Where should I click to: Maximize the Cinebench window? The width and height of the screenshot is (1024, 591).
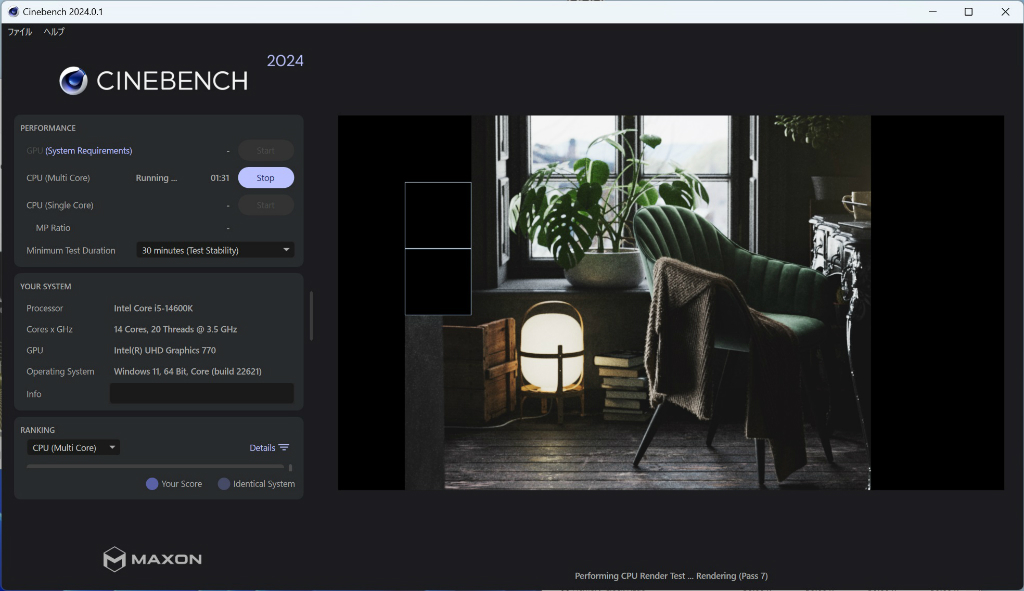(x=968, y=12)
